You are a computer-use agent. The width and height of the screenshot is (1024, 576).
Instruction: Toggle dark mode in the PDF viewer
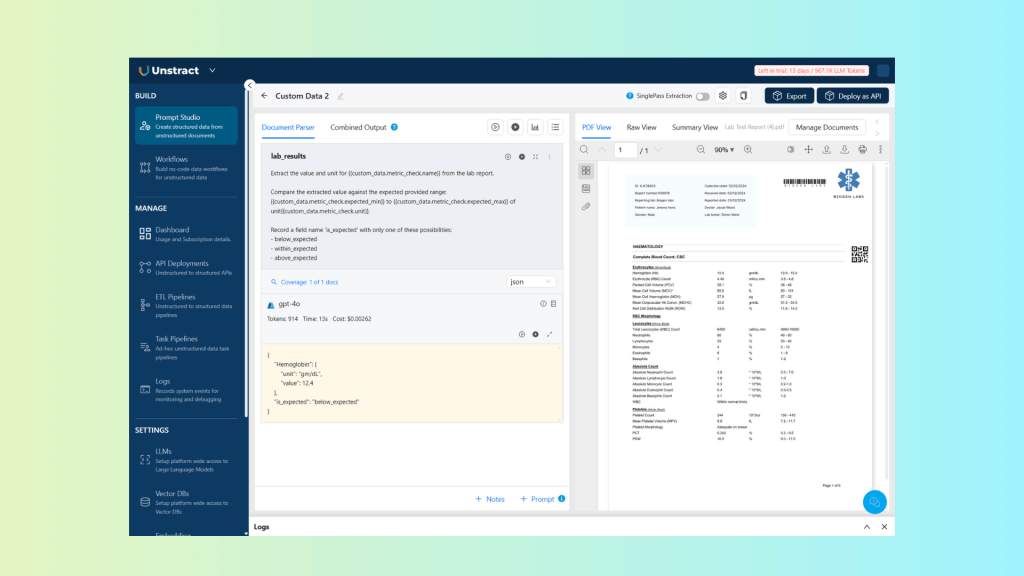coord(789,148)
